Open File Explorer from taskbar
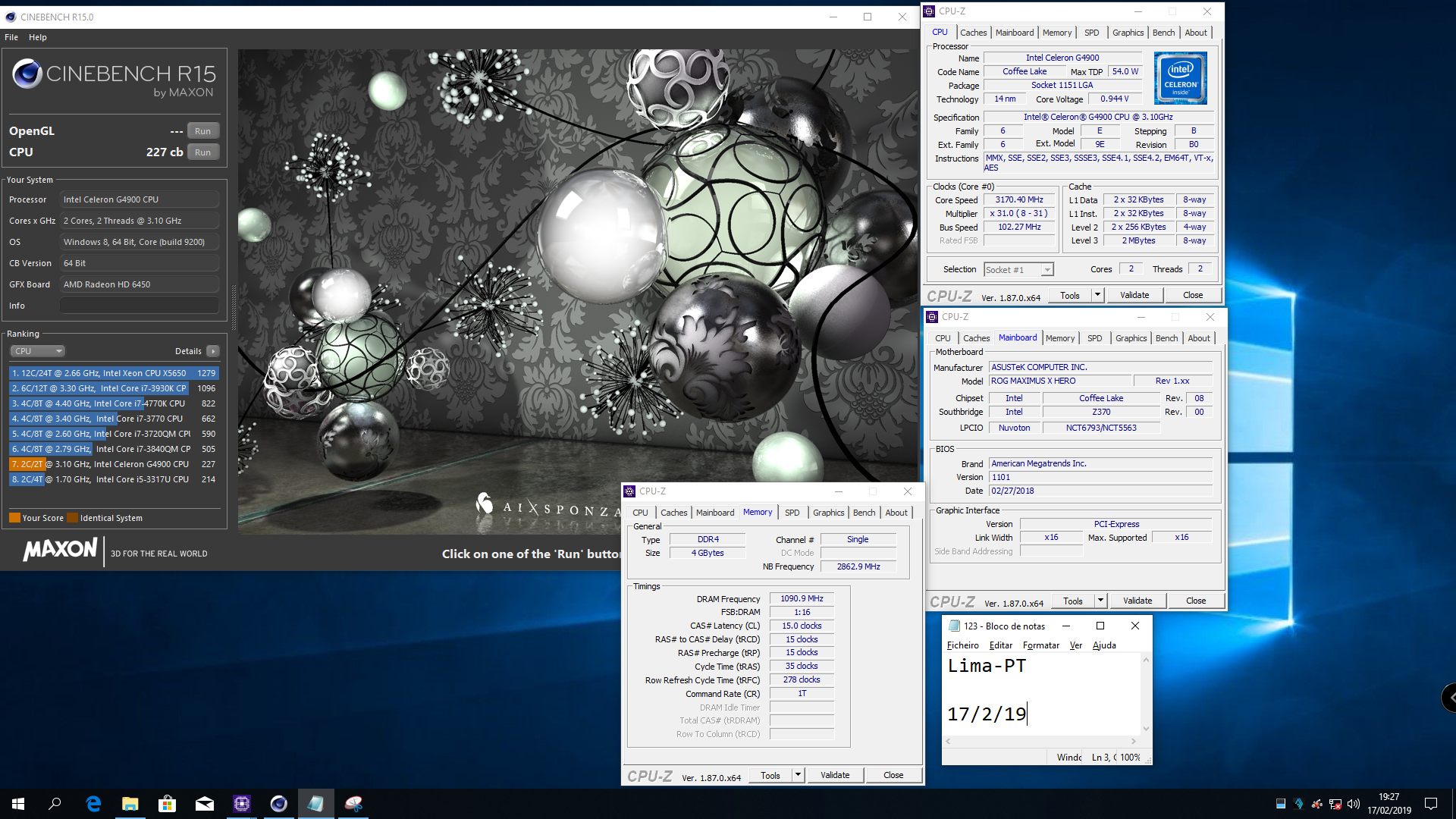The height and width of the screenshot is (819, 1456). click(x=130, y=804)
